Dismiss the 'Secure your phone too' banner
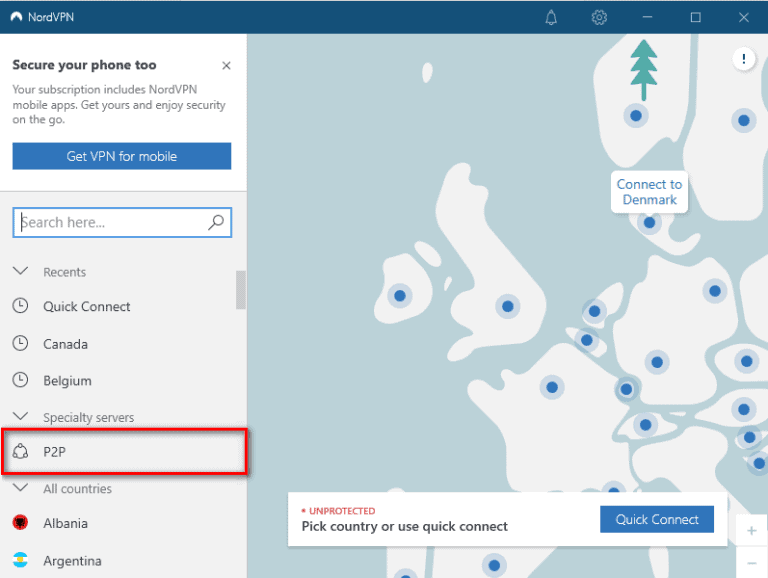The image size is (768, 578). coord(226,66)
